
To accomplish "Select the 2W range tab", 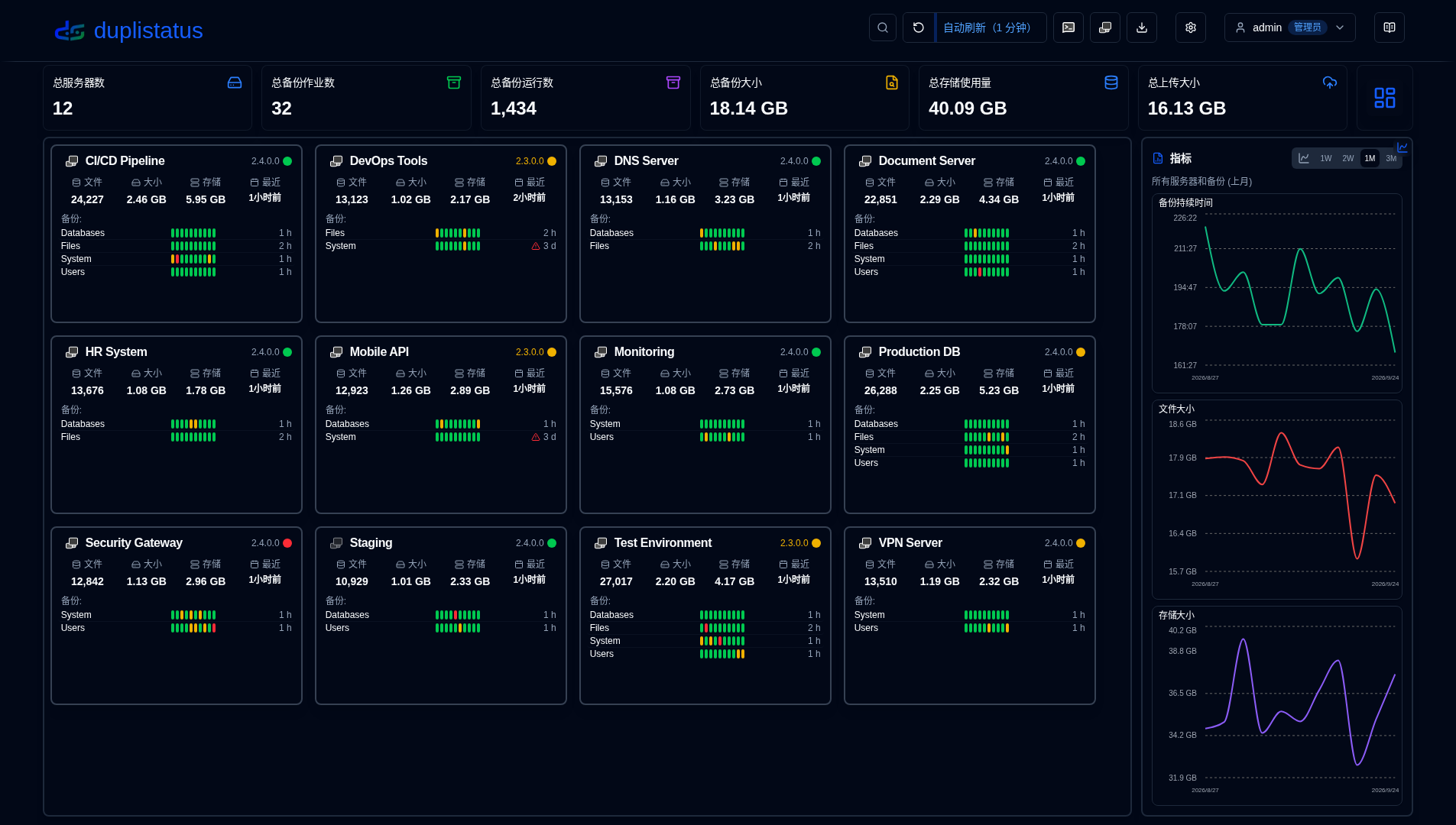I will pyautogui.click(x=1348, y=158).
